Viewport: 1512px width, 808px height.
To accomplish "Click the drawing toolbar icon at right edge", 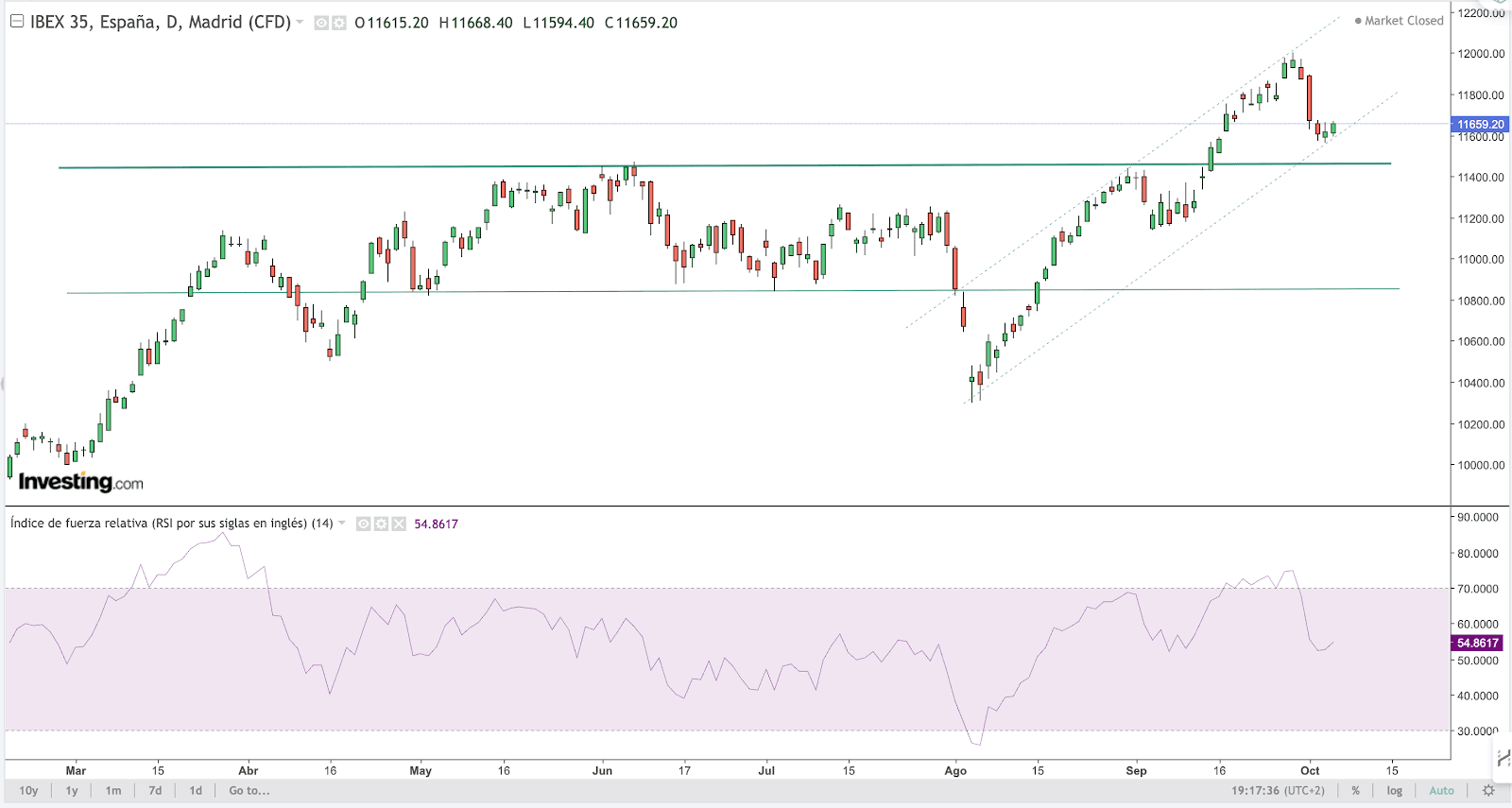I will [x=1502, y=758].
